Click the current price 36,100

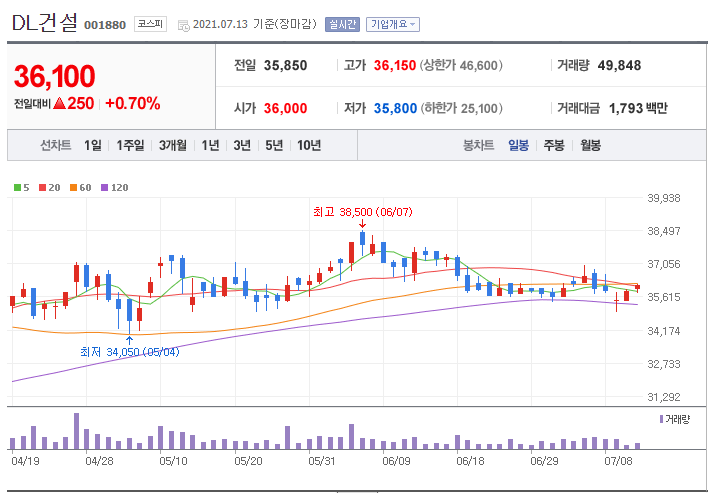point(55,76)
